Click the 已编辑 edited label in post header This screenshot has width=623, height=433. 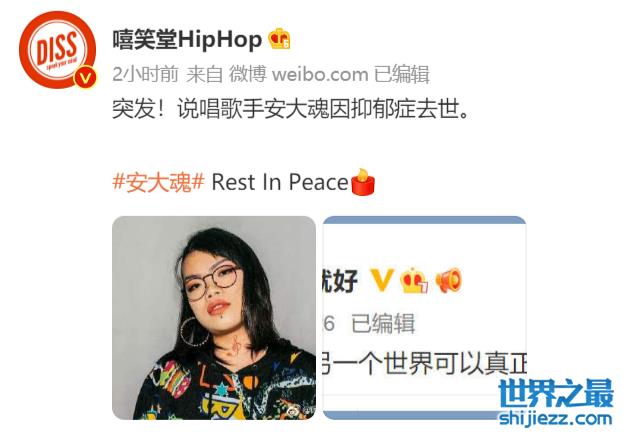(402, 74)
